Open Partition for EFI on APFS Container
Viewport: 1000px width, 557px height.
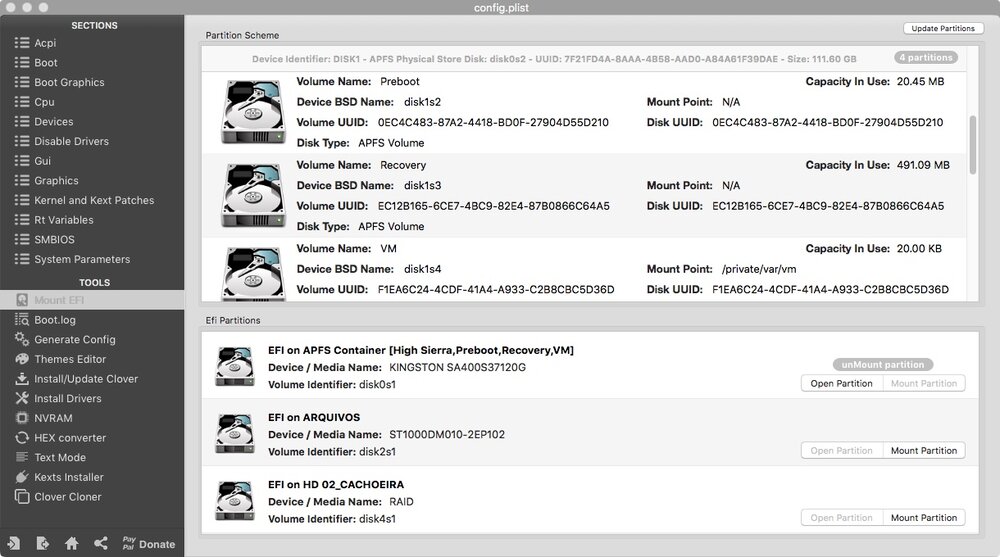[x=841, y=384]
